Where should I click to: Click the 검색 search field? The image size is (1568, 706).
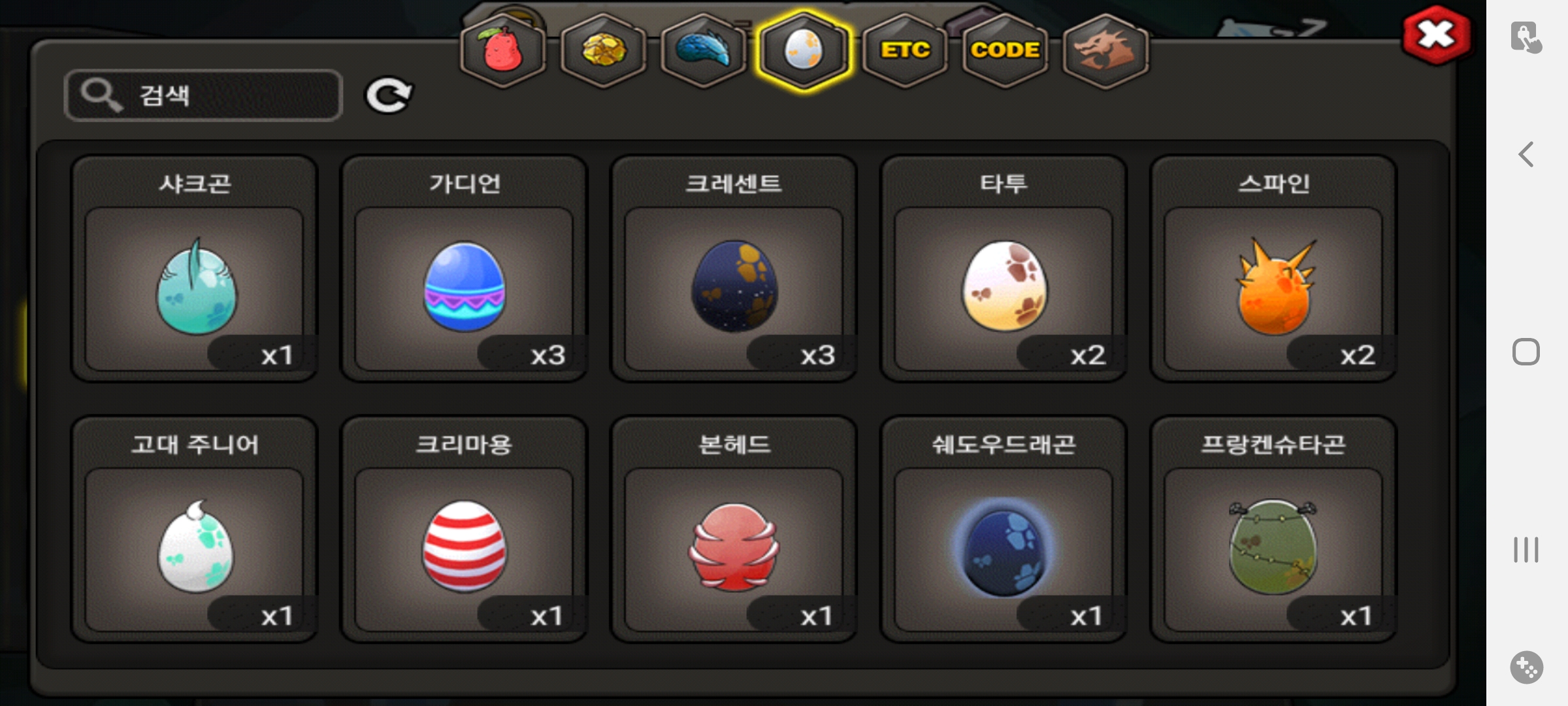[x=203, y=95]
